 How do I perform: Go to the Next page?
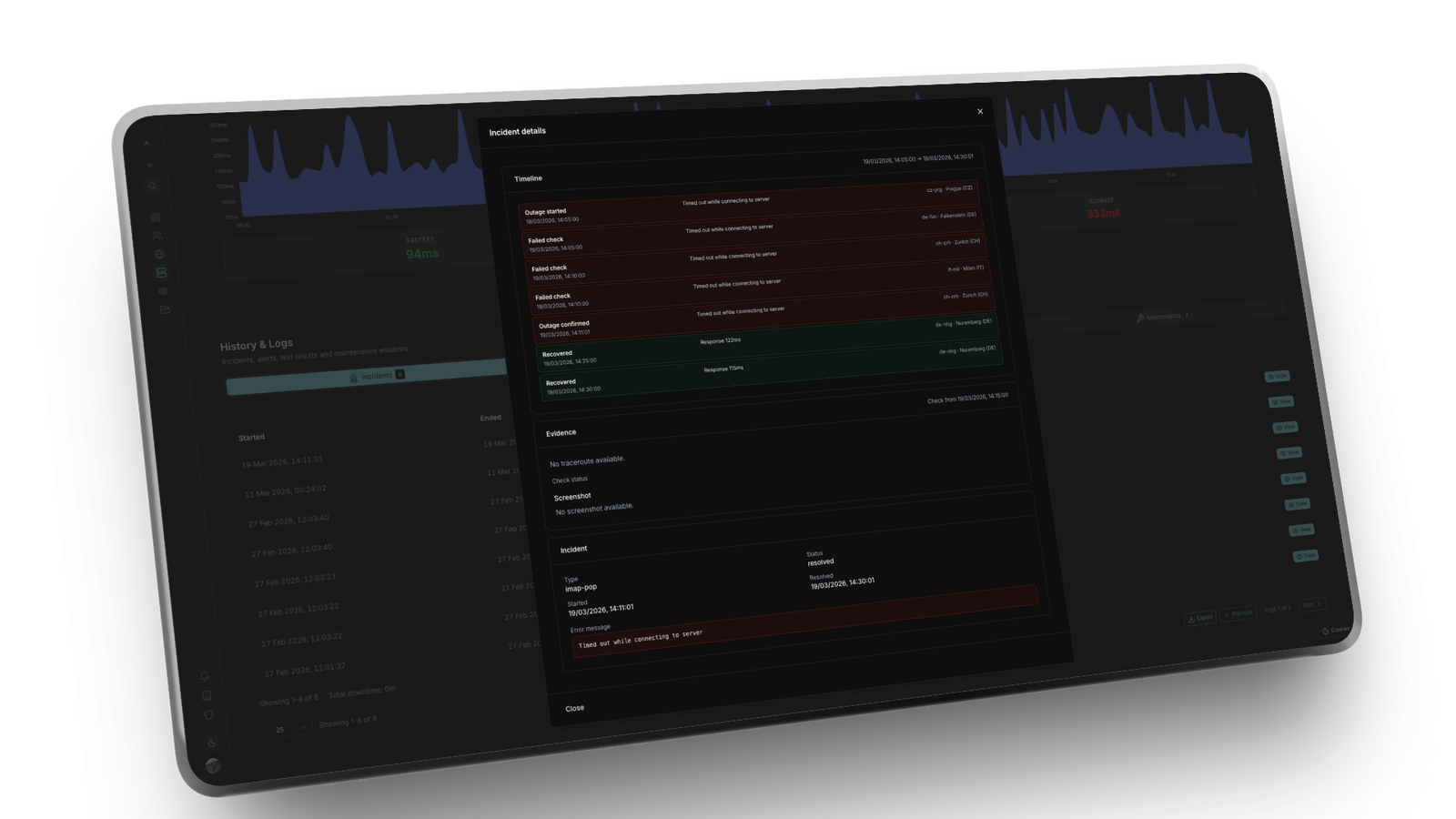pos(1310,604)
